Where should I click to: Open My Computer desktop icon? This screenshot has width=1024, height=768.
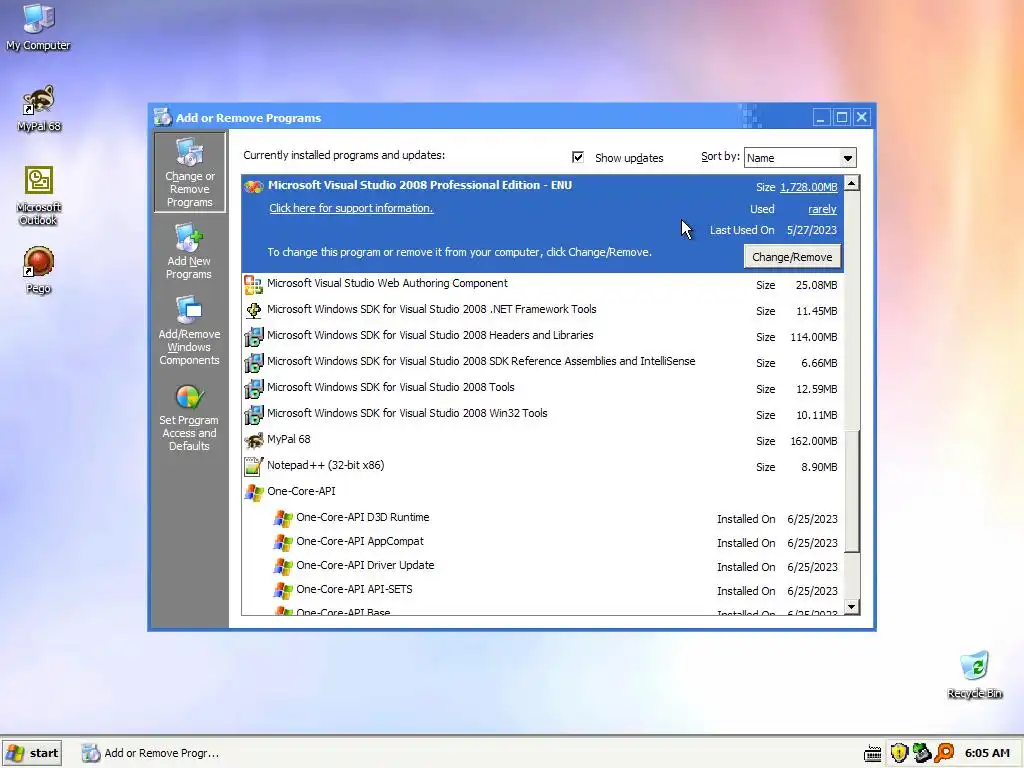tap(38, 26)
